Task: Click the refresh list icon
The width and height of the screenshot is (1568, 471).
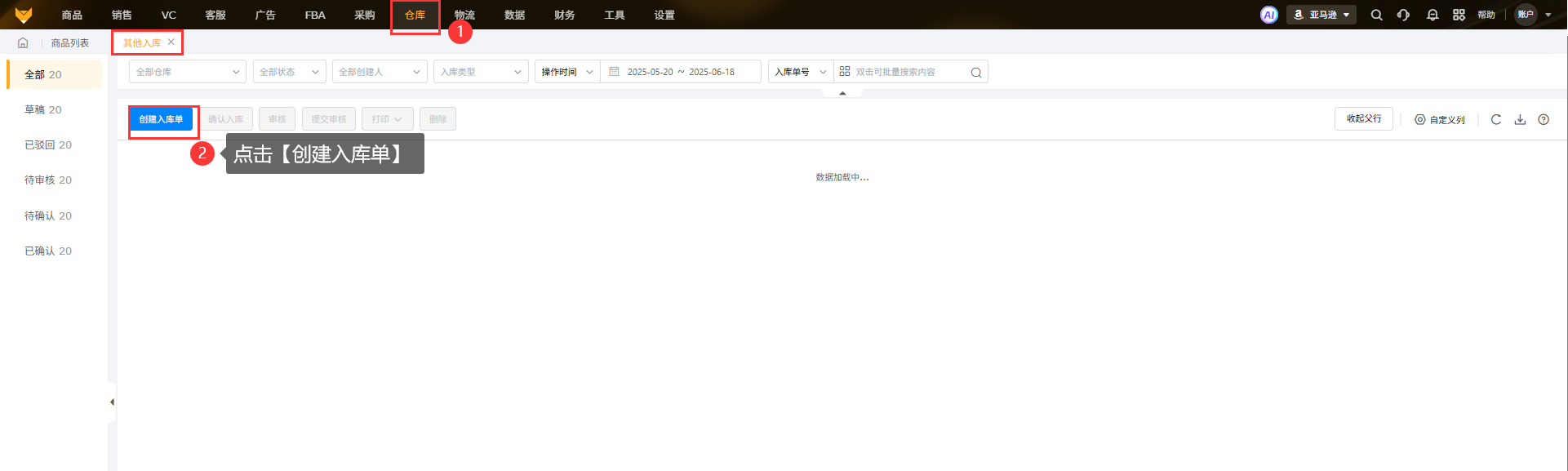Action: (x=1496, y=119)
